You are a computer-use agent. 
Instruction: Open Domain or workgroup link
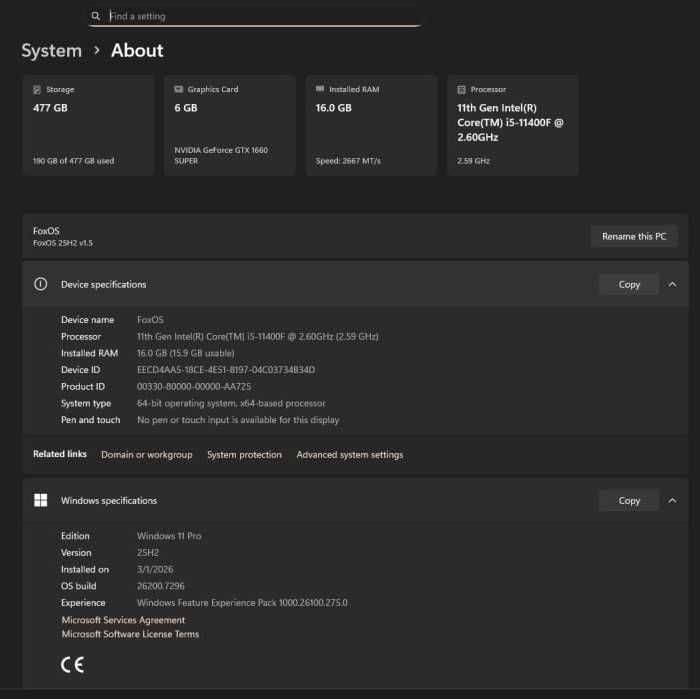click(x=146, y=454)
